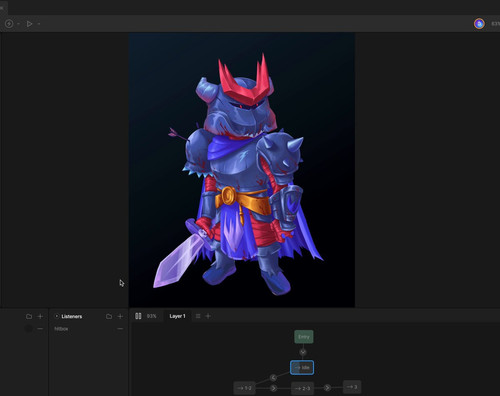Pause the state machine playback

[138, 316]
